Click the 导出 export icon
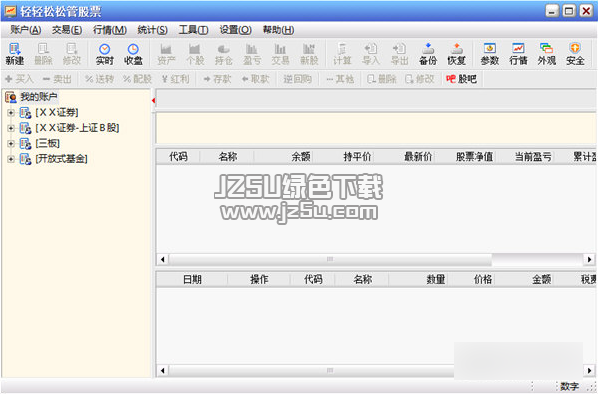The width and height of the screenshot is (598, 394). (399, 54)
